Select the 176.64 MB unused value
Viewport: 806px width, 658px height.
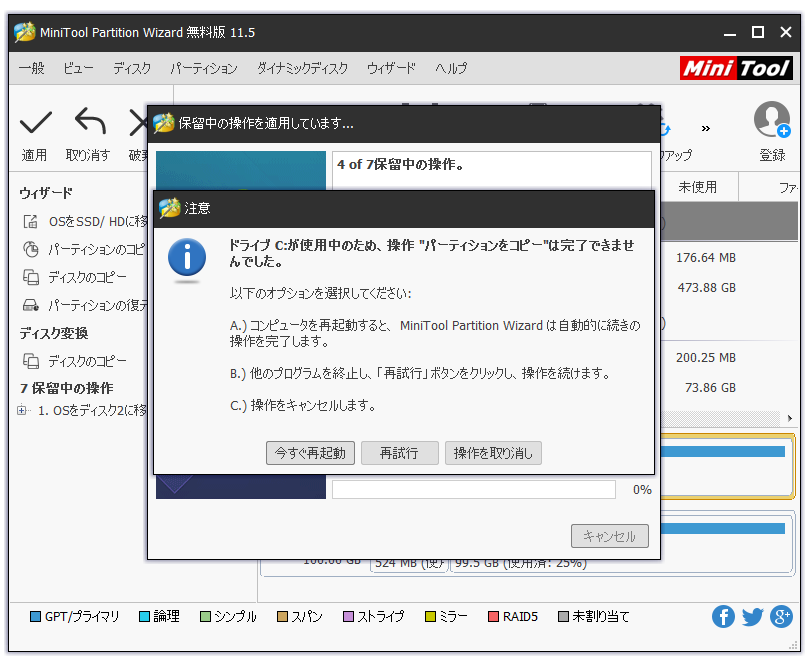706,258
